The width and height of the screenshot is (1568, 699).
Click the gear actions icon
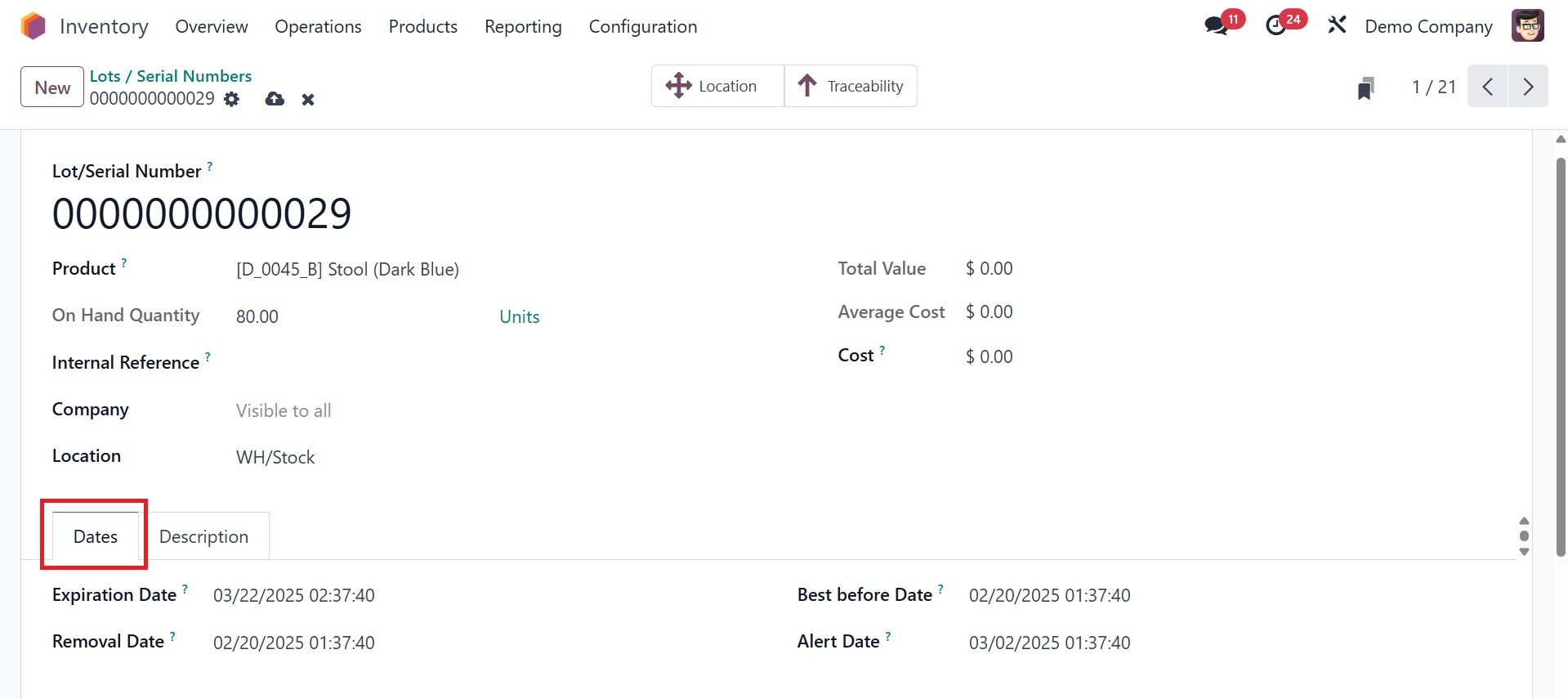tap(232, 100)
